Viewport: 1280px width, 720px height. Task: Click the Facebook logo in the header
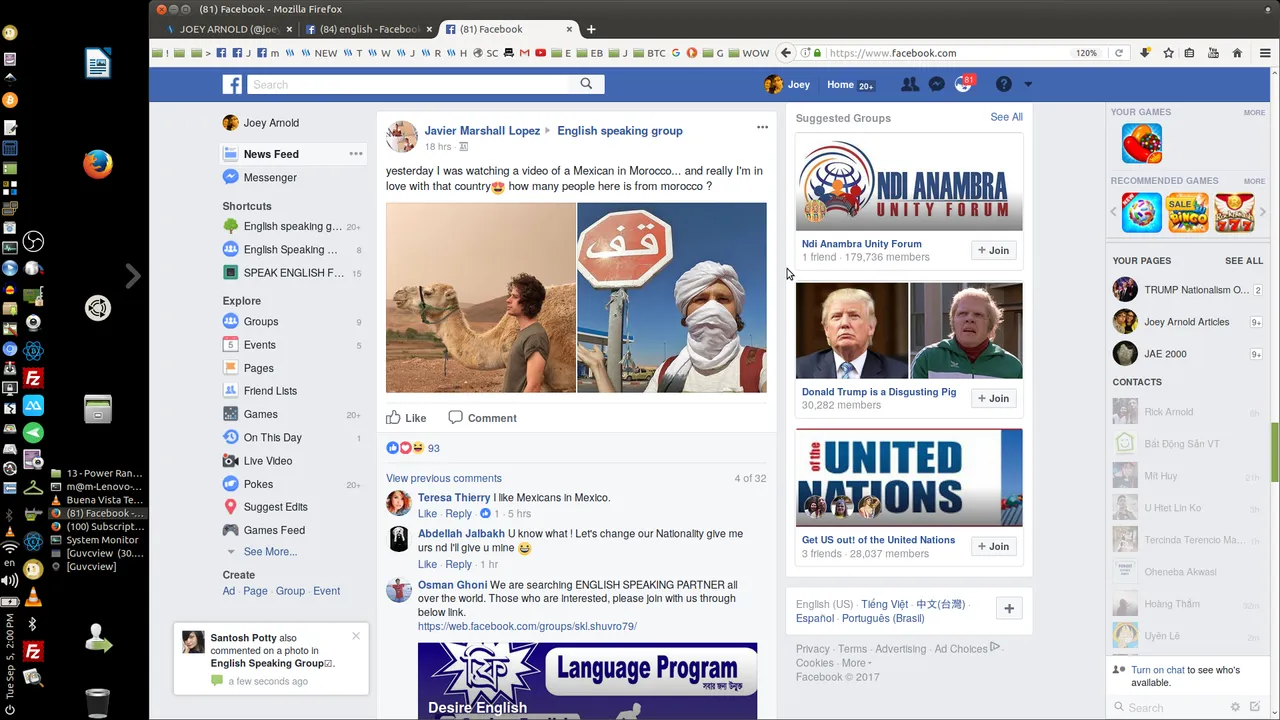pyautogui.click(x=232, y=85)
